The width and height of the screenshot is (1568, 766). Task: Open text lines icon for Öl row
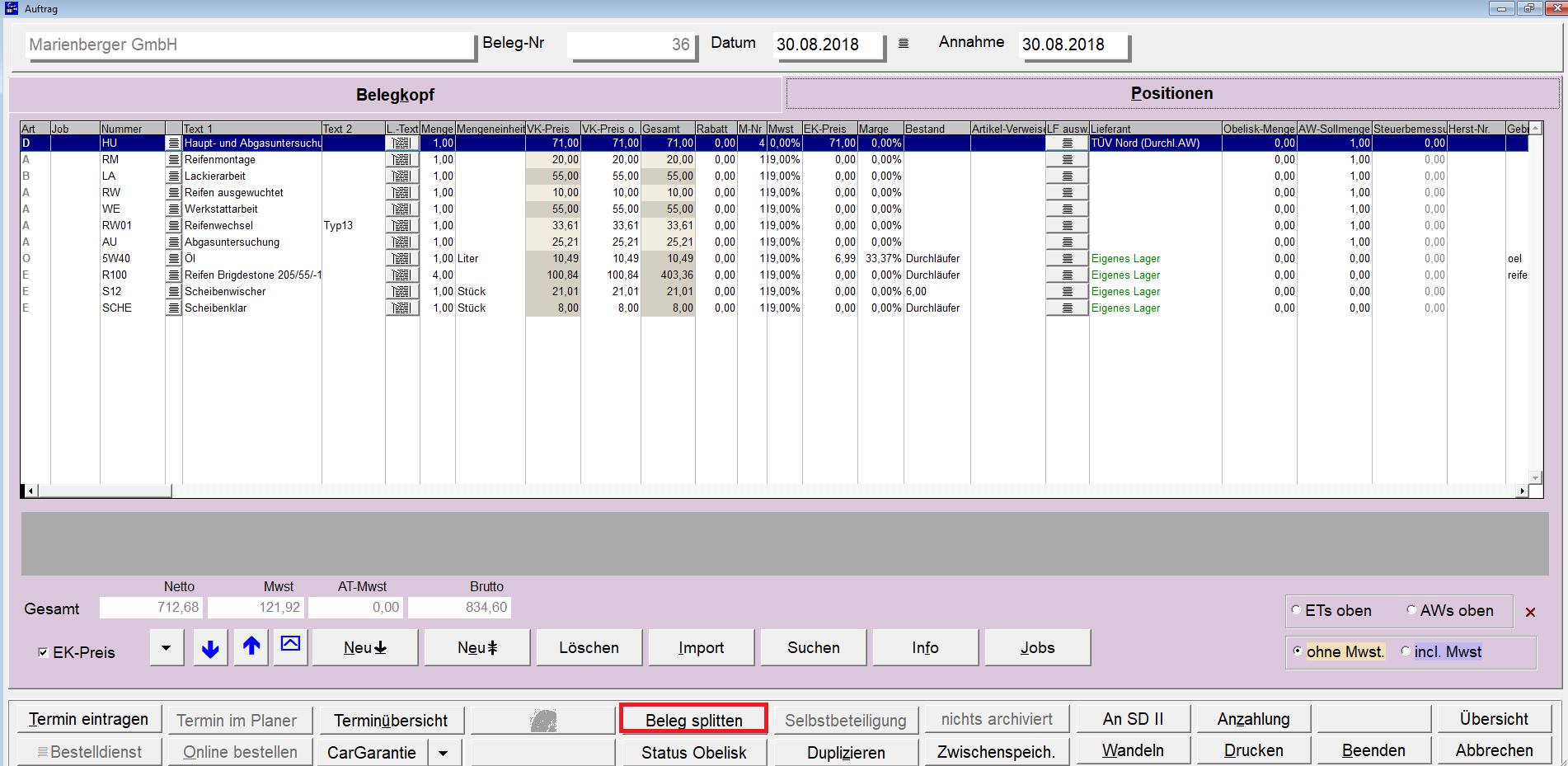(173, 259)
